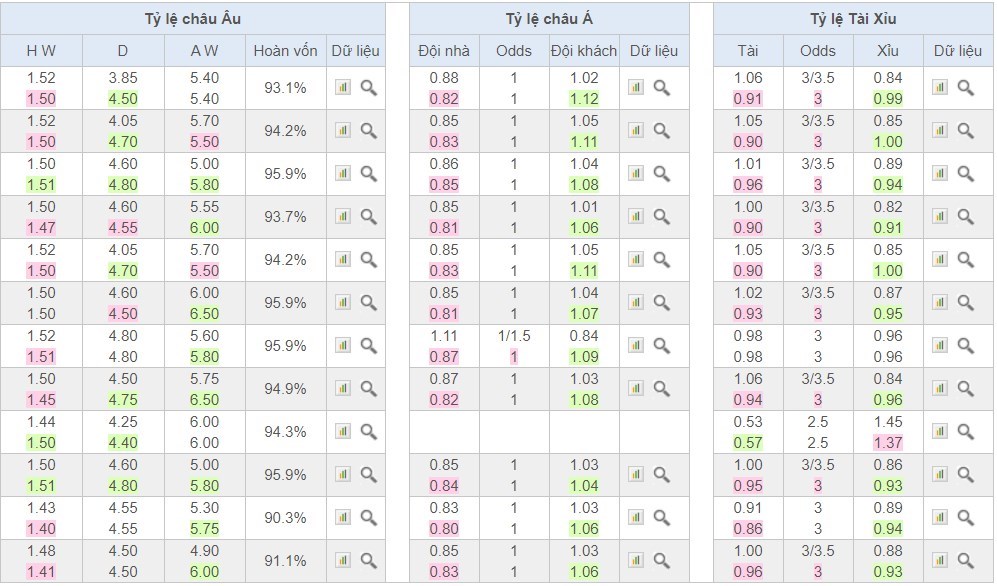Open chart icon in Tài Xỉu row showing 0.91 / 0.86
Viewport: 997px width, 586px height.
[x=940, y=517]
